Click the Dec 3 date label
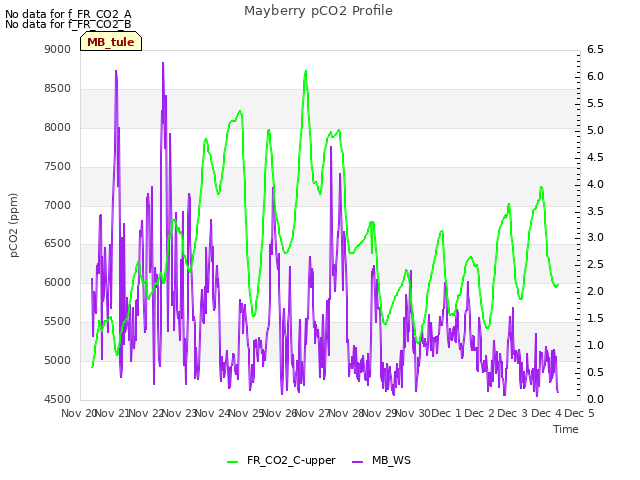Viewport: 640px width, 480px height. (513, 413)
